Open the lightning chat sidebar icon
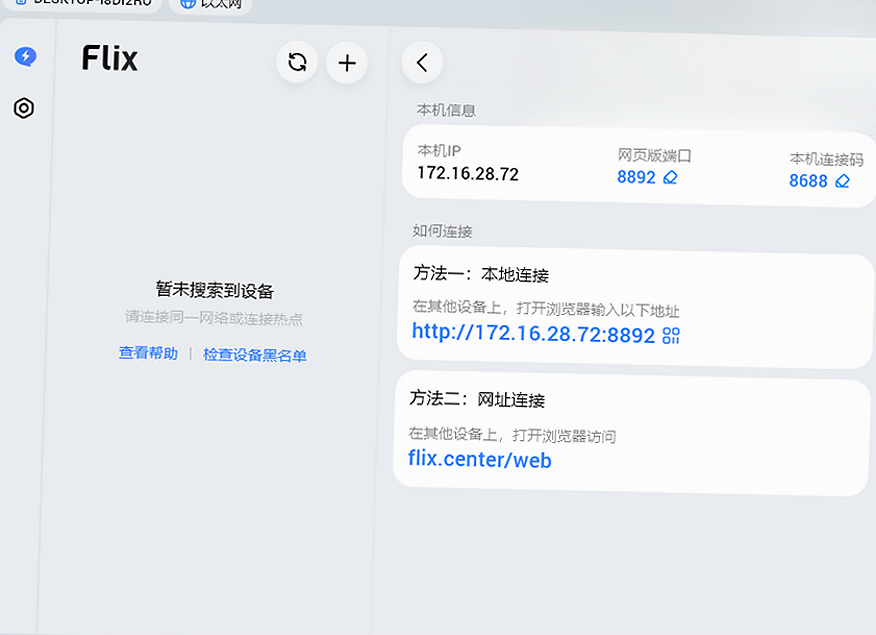 pyautogui.click(x=26, y=56)
